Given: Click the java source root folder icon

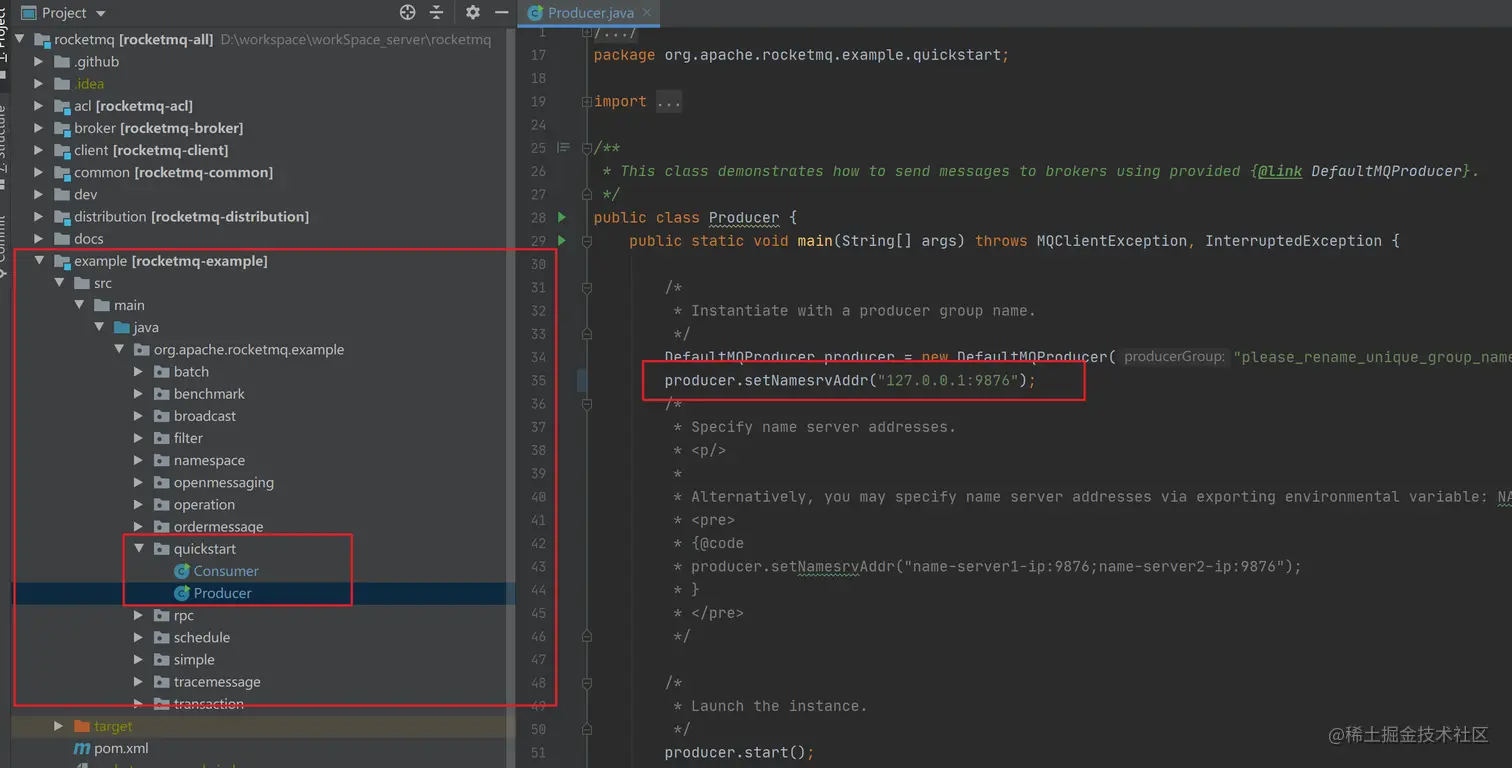Looking at the screenshot, I should [x=122, y=327].
